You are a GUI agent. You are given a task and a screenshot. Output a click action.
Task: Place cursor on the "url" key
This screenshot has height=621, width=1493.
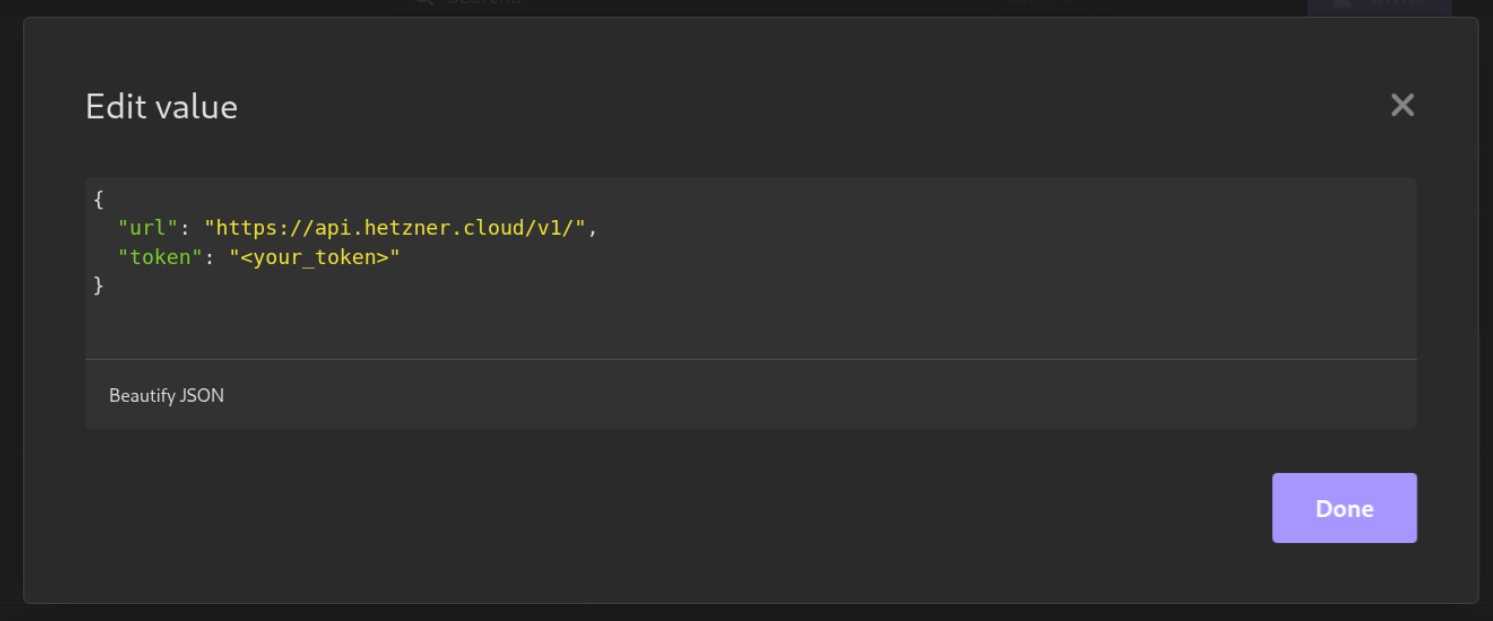[148, 228]
